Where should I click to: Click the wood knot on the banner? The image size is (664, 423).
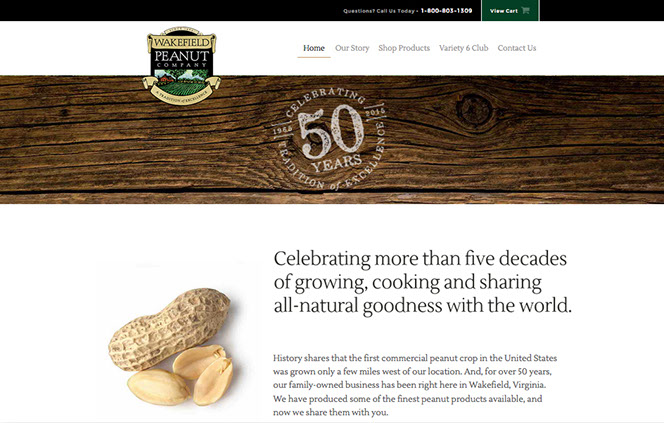coord(474,111)
